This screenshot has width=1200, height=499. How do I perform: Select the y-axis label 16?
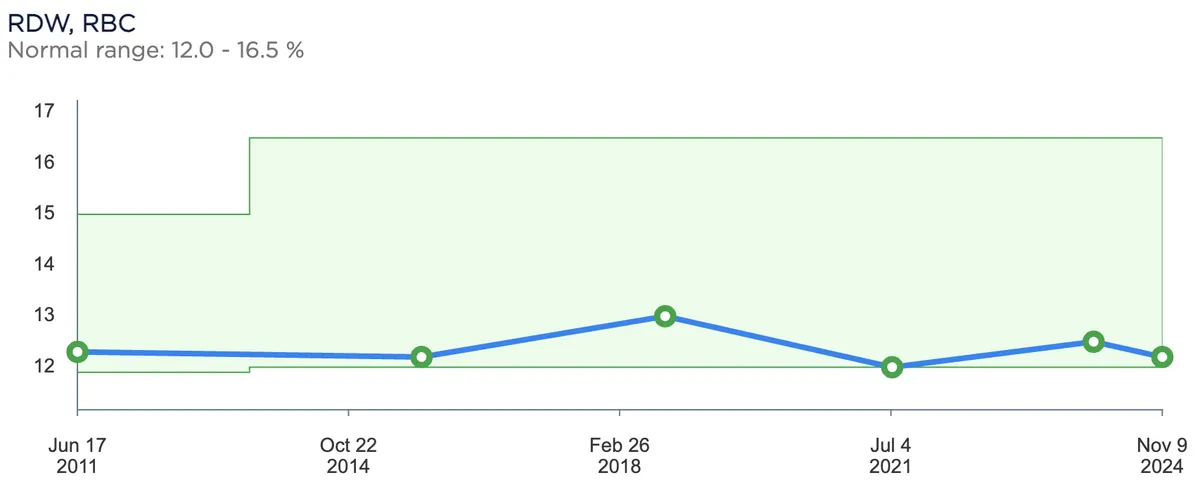(43, 162)
